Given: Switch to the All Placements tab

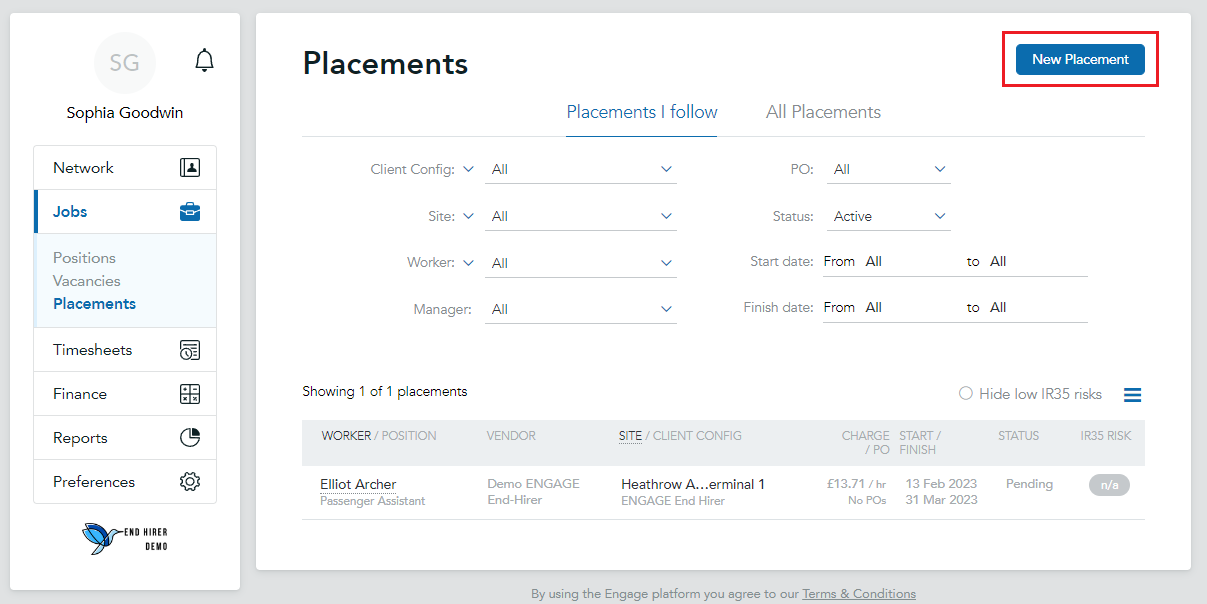Looking at the screenshot, I should (x=823, y=112).
